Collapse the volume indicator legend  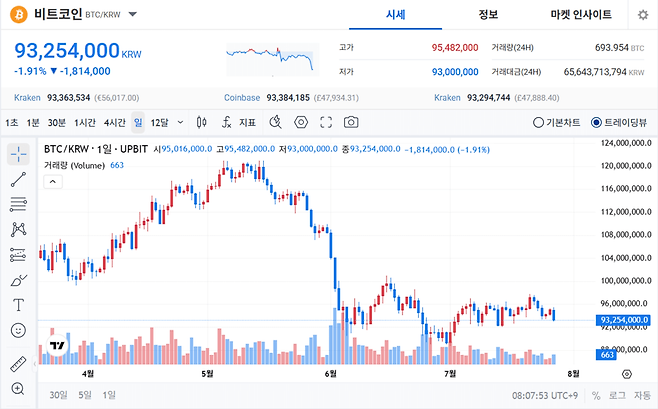[x=53, y=182]
